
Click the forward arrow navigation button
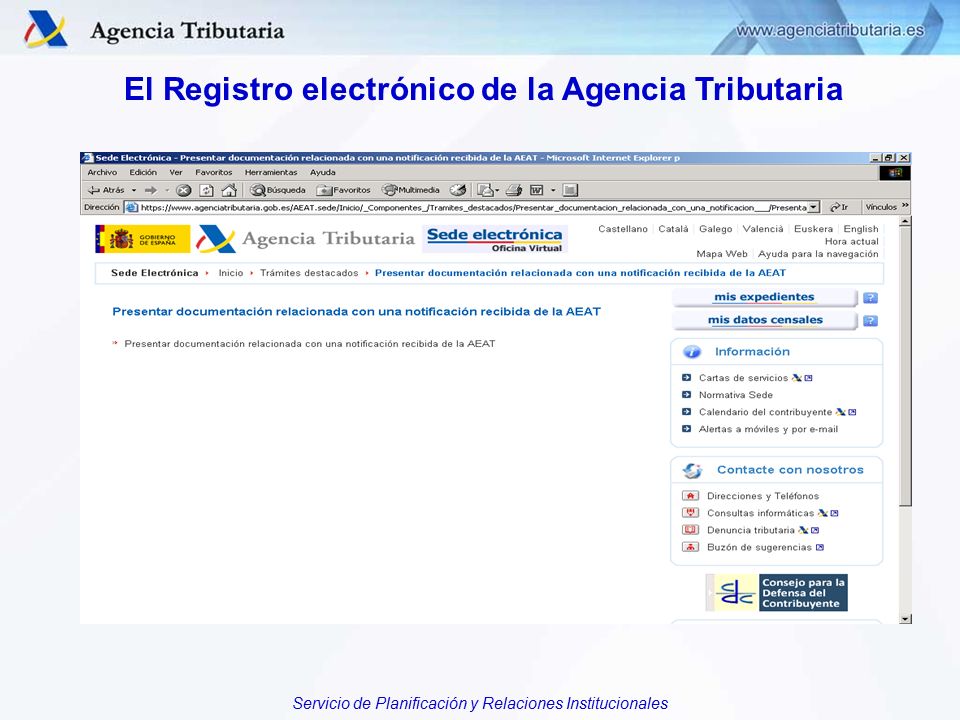tap(151, 190)
